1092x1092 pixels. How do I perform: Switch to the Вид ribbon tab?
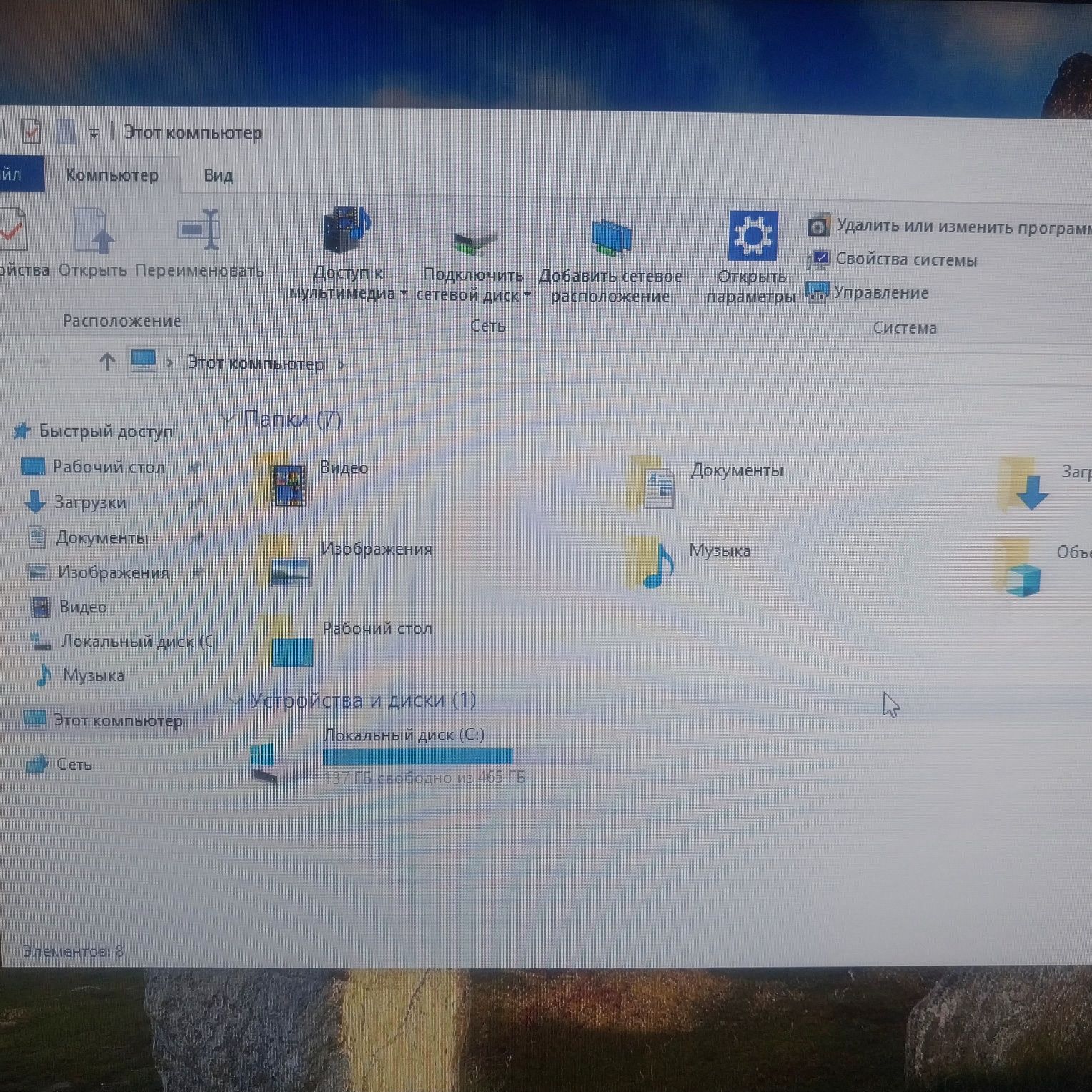(218, 175)
